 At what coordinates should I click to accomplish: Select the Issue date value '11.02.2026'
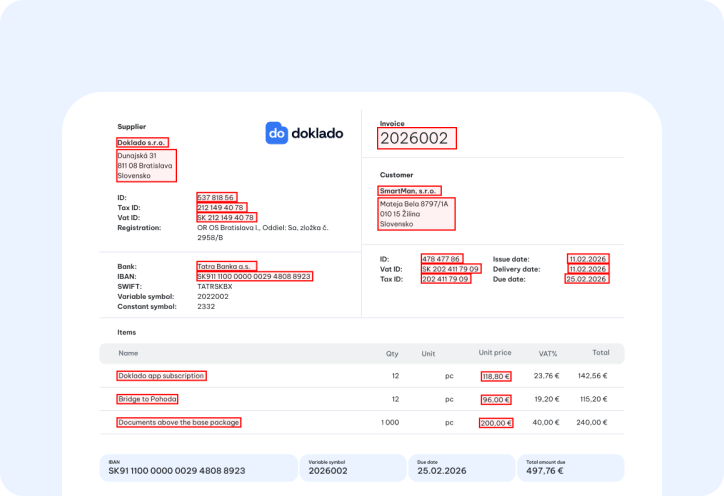pyautogui.click(x=587, y=259)
